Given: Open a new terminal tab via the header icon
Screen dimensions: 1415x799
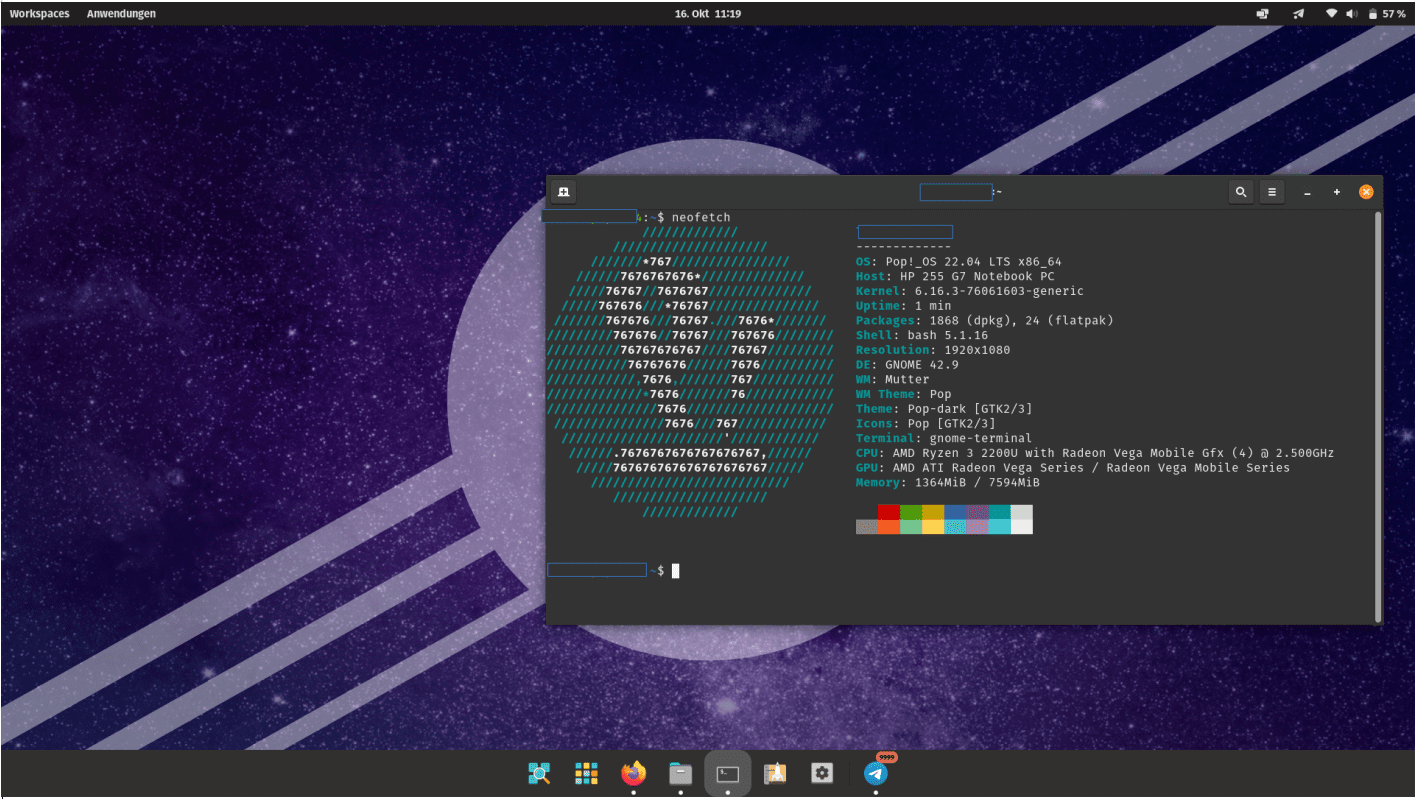Looking at the screenshot, I should click(x=564, y=192).
